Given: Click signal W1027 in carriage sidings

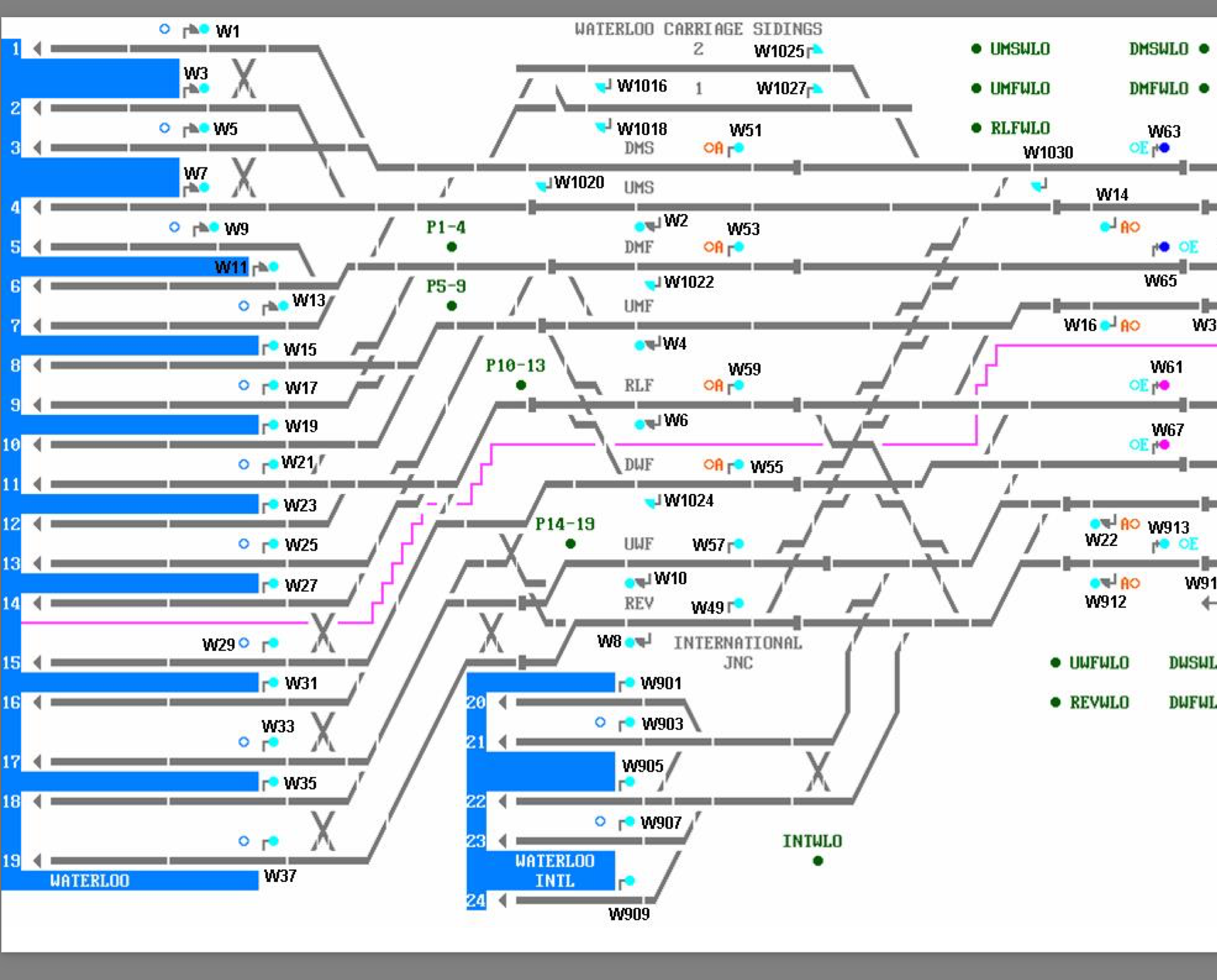Looking at the screenshot, I should (815, 89).
